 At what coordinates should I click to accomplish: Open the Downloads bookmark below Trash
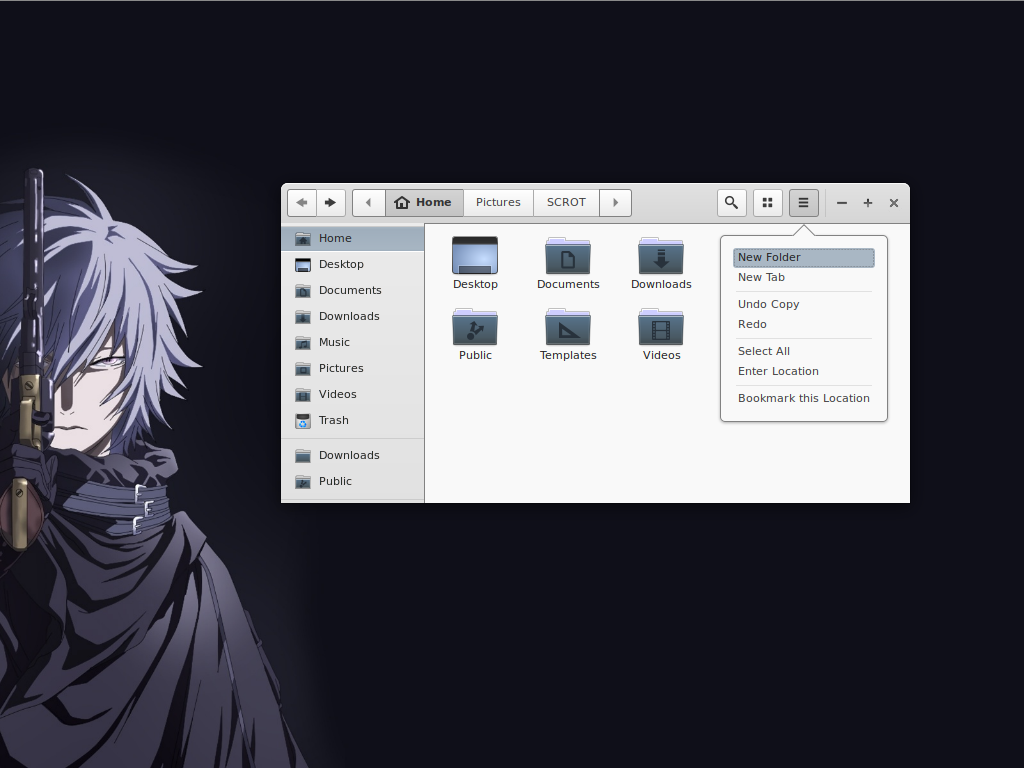(x=353, y=455)
